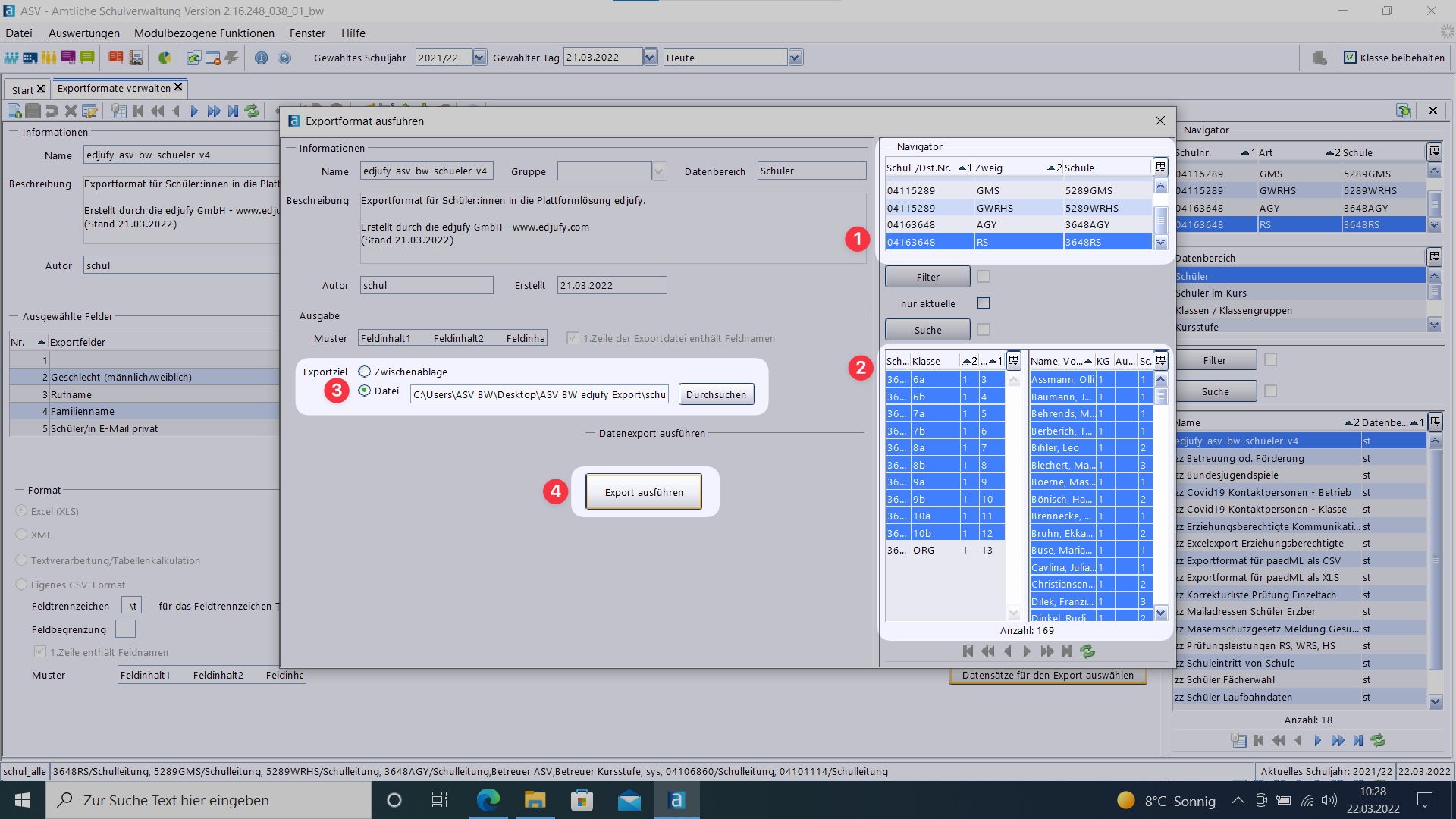1456x819 pixels.
Task: Open column settings icon of Schul-/Dst.Nr. table
Action: coord(1160,168)
